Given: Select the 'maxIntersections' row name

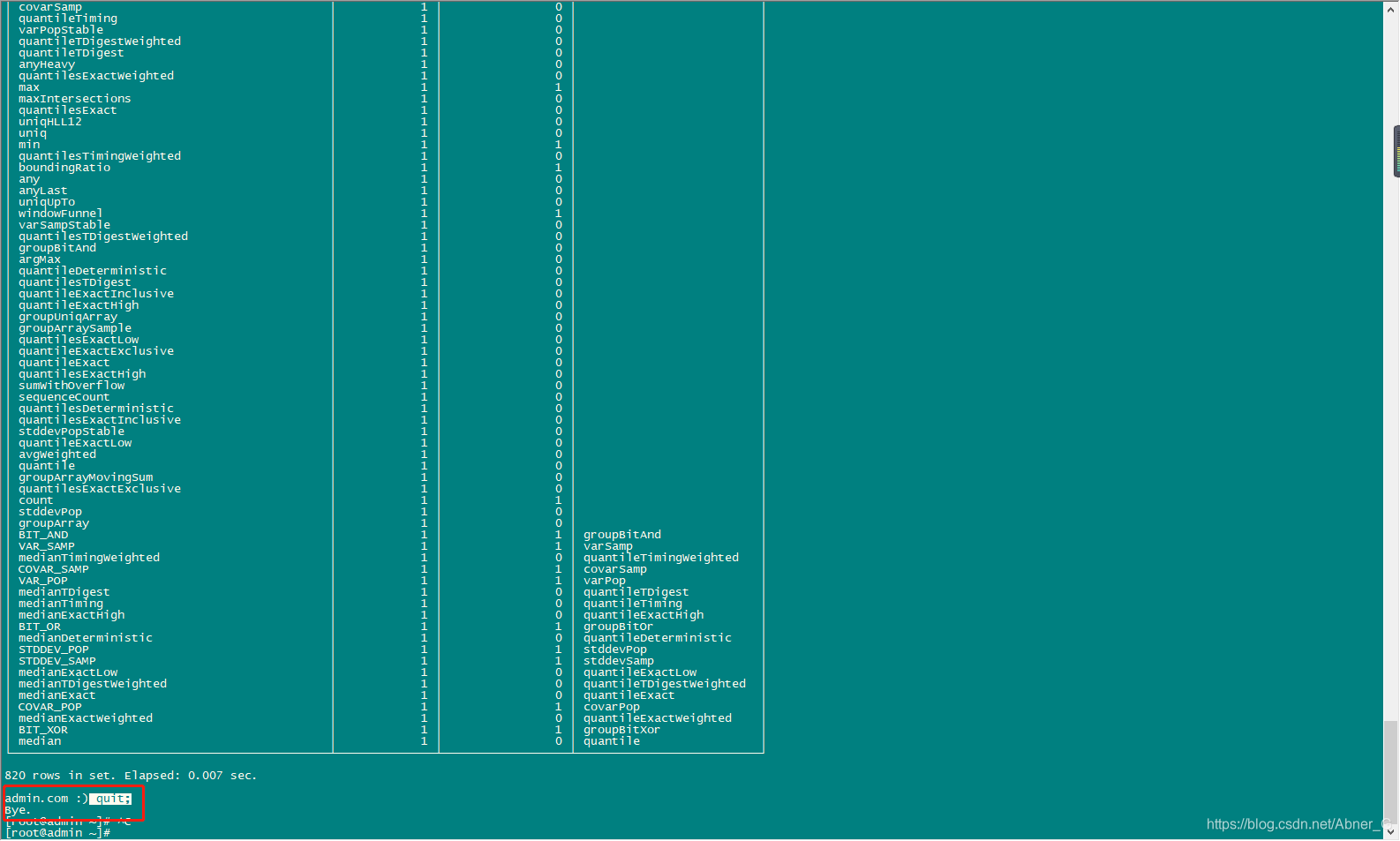Looking at the screenshot, I should tap(75, 99).
